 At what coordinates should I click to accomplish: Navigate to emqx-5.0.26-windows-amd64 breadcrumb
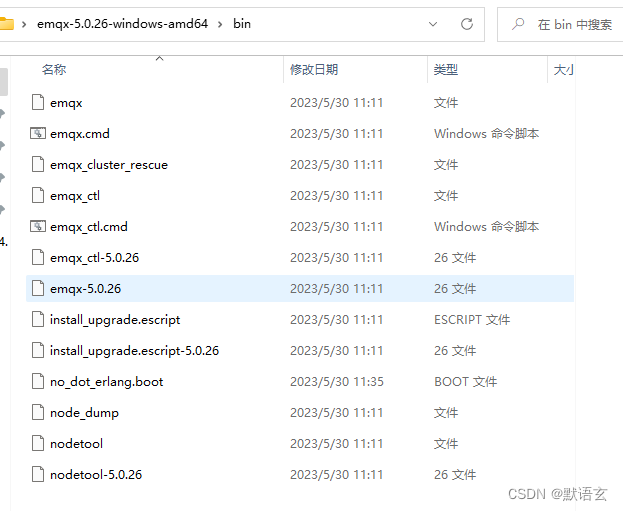click(x=122, y=24)
